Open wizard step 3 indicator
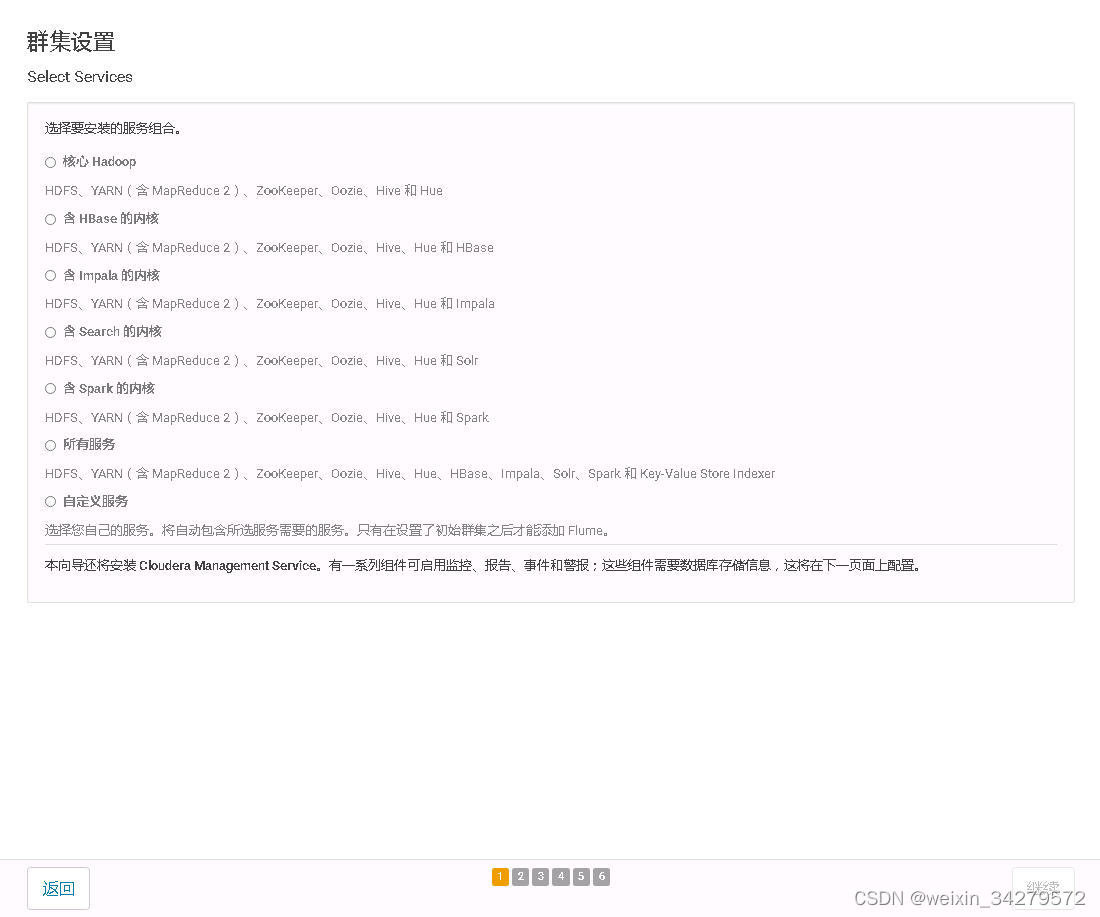This screenshot has width=1100, height=917. 541,876
